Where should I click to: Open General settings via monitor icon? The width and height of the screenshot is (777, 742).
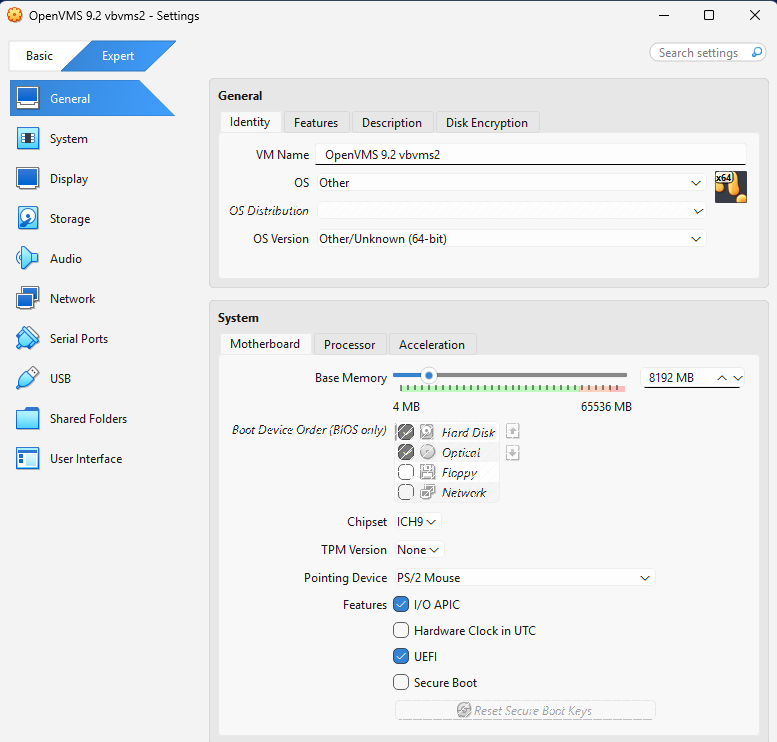pos(27,98)
